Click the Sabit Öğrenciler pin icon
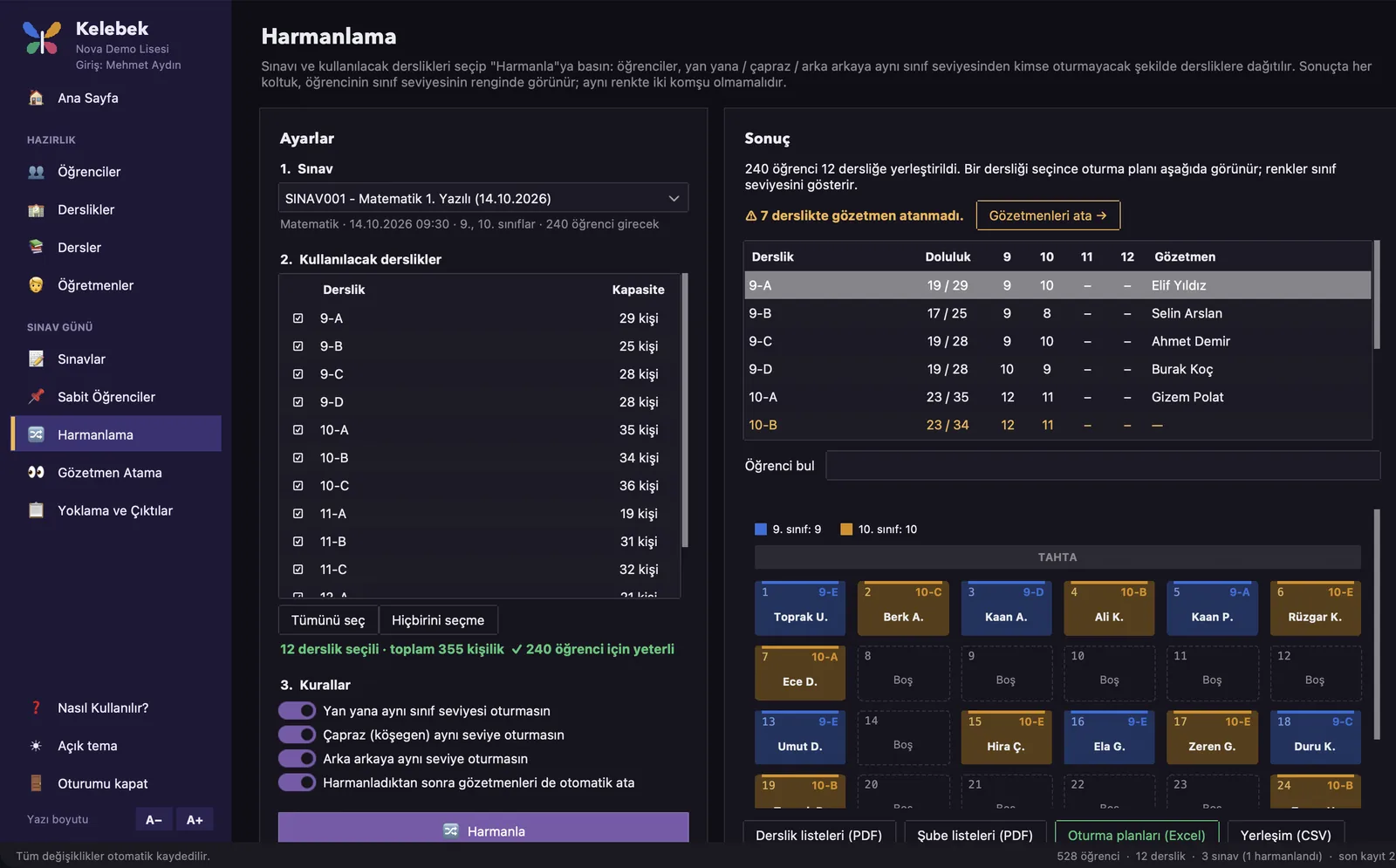This screenshot has width=1396, height=868. coord(36,397)
